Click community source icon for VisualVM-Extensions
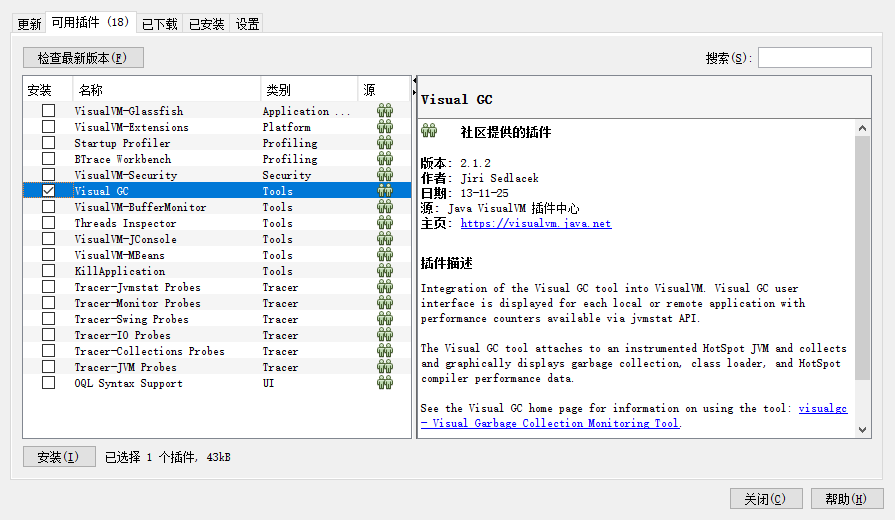 [x=385, y=127]
